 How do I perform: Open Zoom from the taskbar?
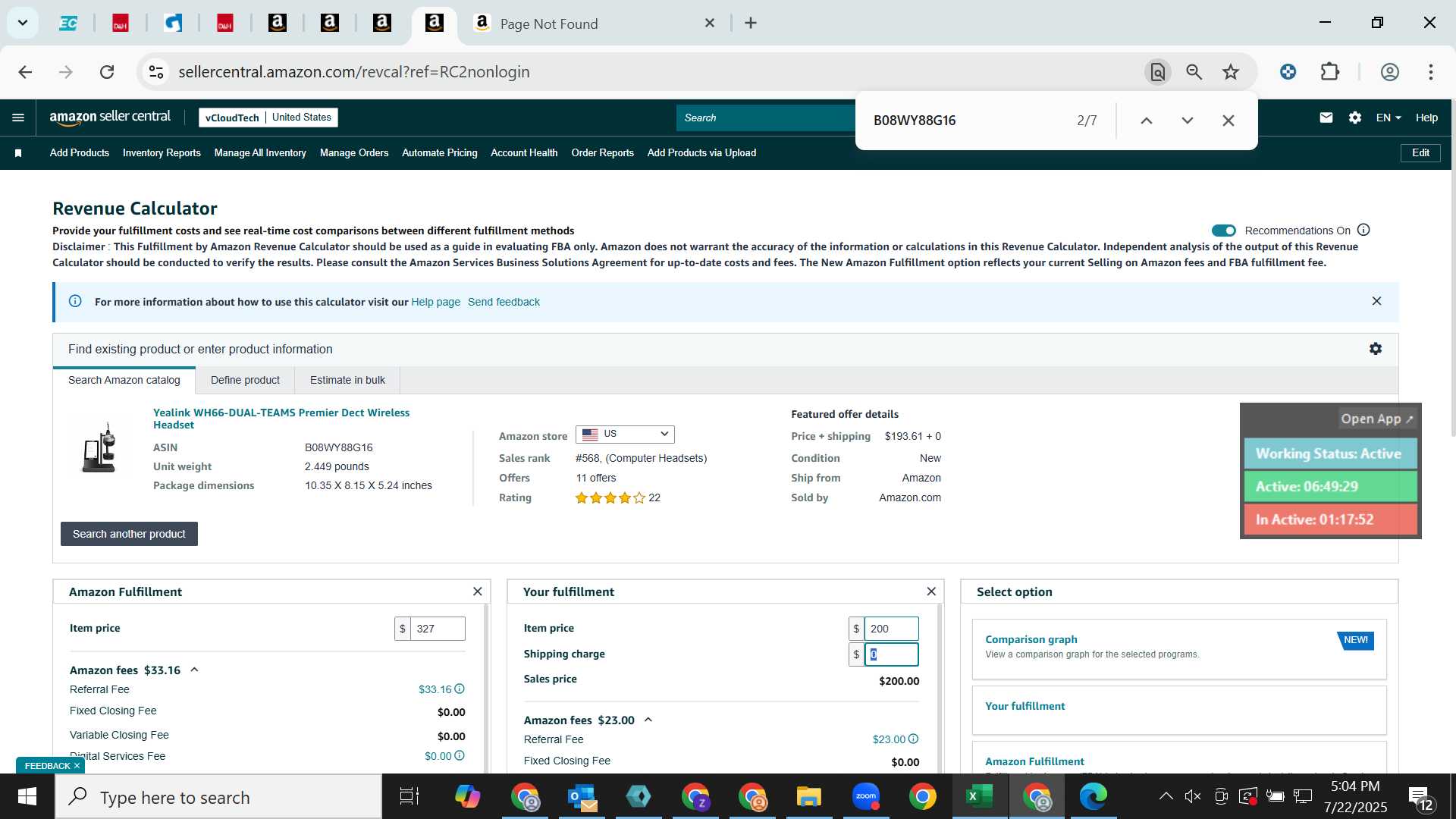865,796
